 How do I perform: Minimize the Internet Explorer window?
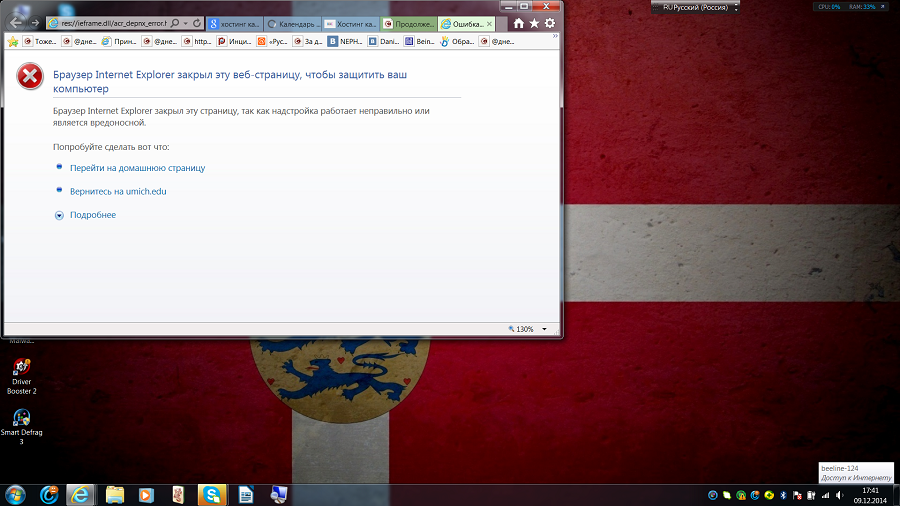(x=508, y=6)
